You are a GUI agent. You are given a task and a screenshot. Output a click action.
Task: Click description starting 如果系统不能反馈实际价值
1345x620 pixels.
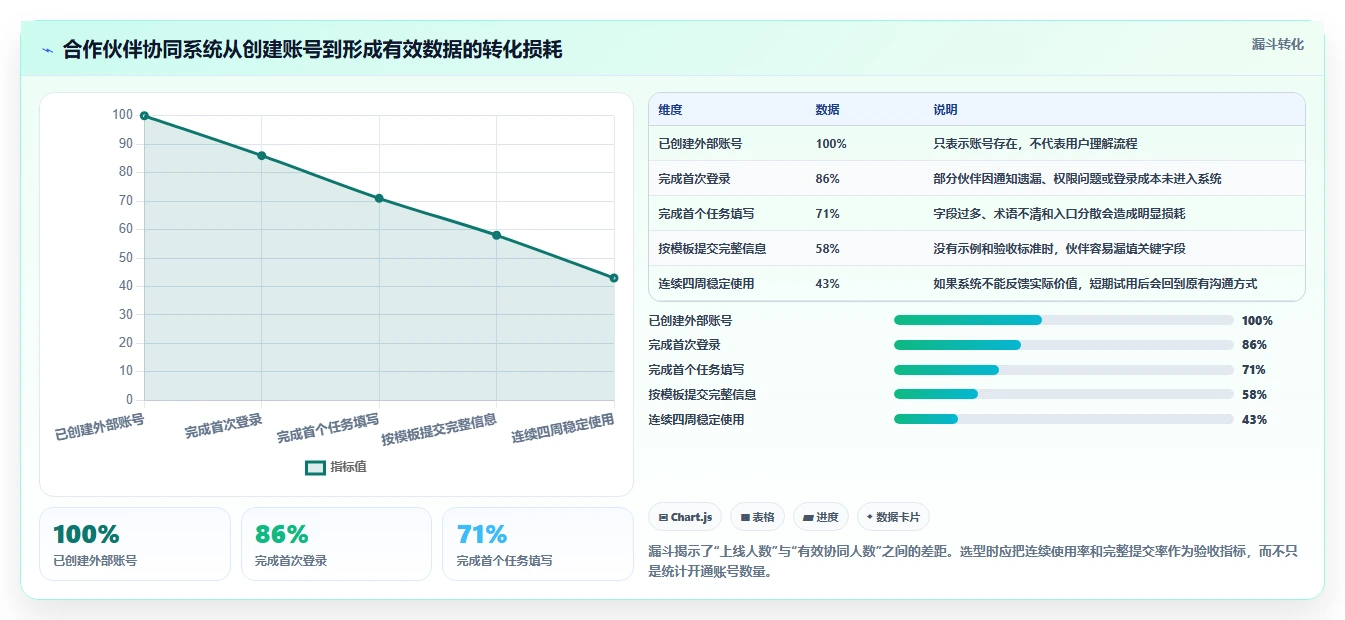(1095, 283)
